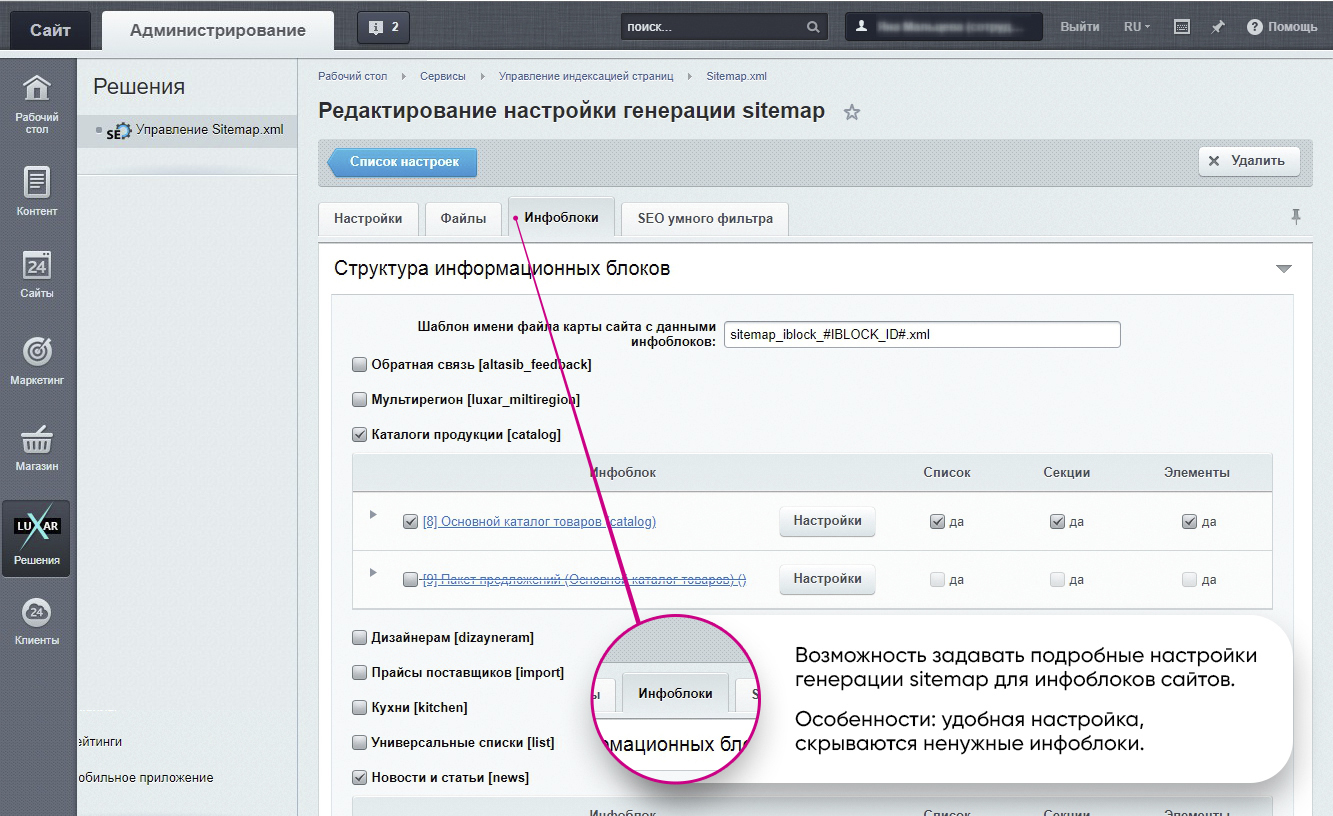Image resolution: width=1333 pixels, height=816 pixels.
Task: Open the RU language dropdown
Action: pos(1137,27)
